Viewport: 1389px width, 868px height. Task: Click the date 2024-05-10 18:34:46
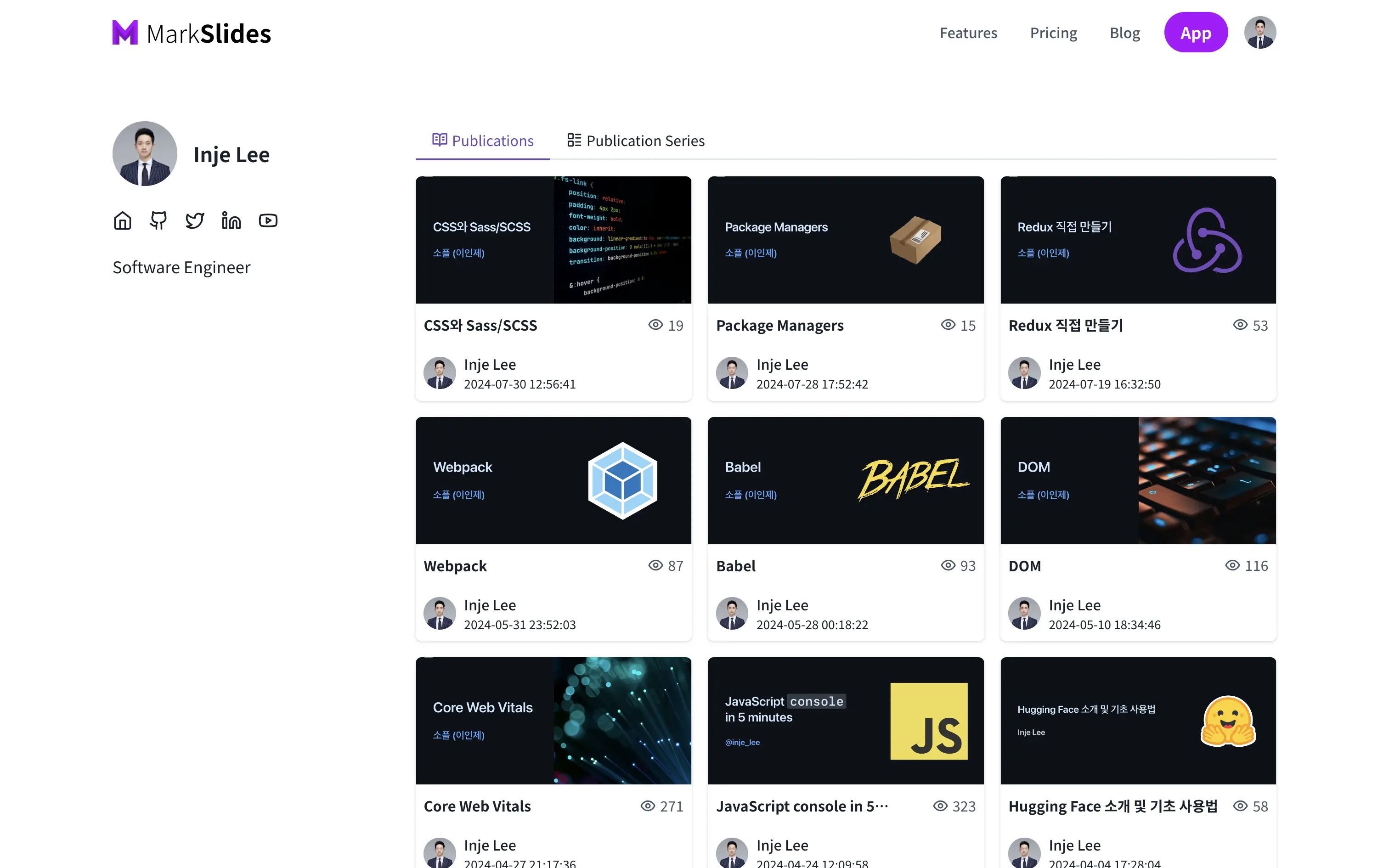1104,625
